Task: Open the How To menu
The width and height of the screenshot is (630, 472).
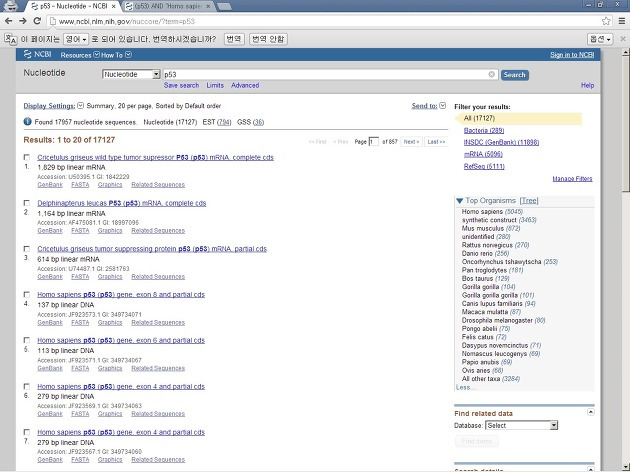Action: pyautogui.click(x=116, y=55)
